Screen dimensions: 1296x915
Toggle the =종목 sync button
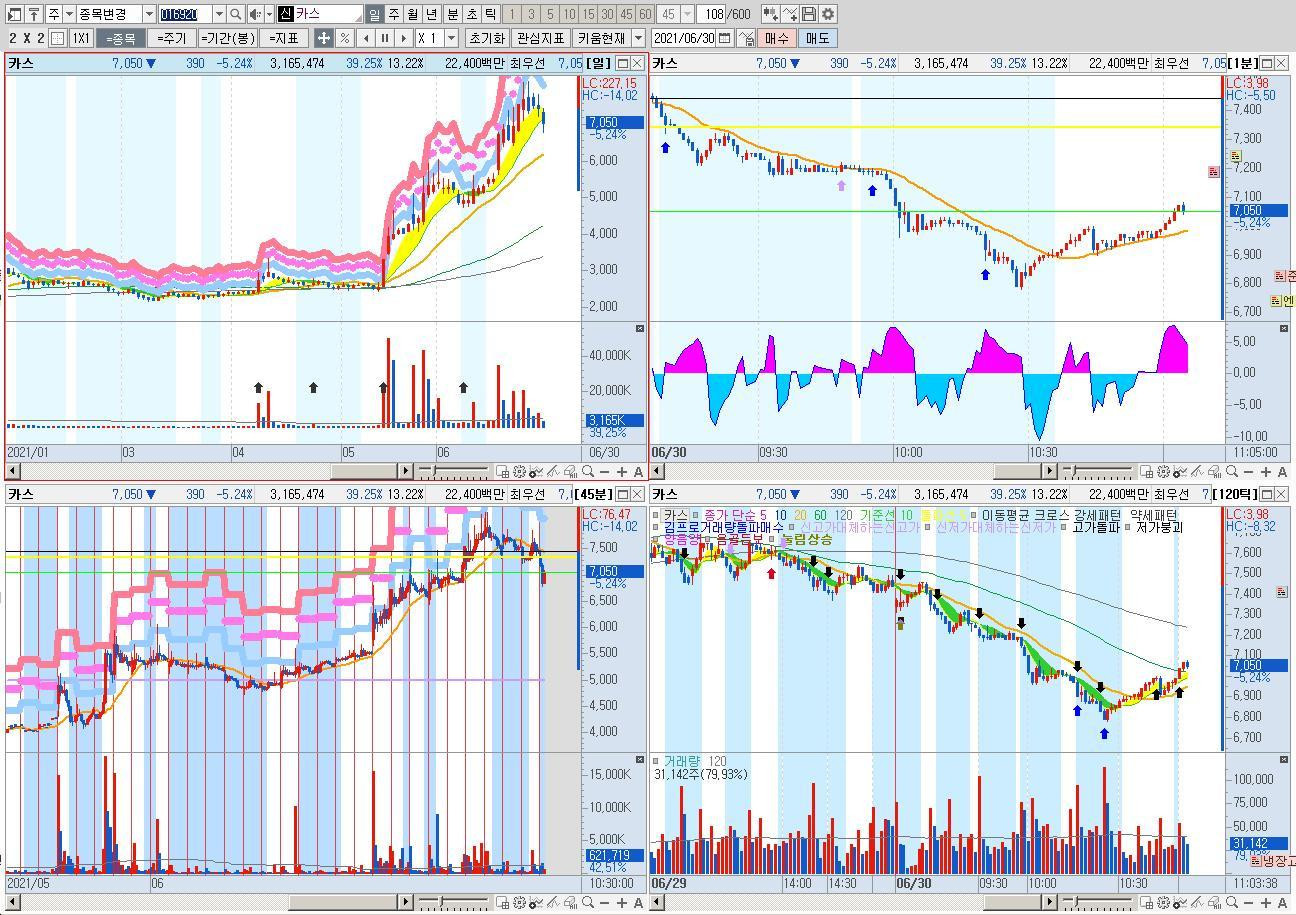[x=120, y=38]
